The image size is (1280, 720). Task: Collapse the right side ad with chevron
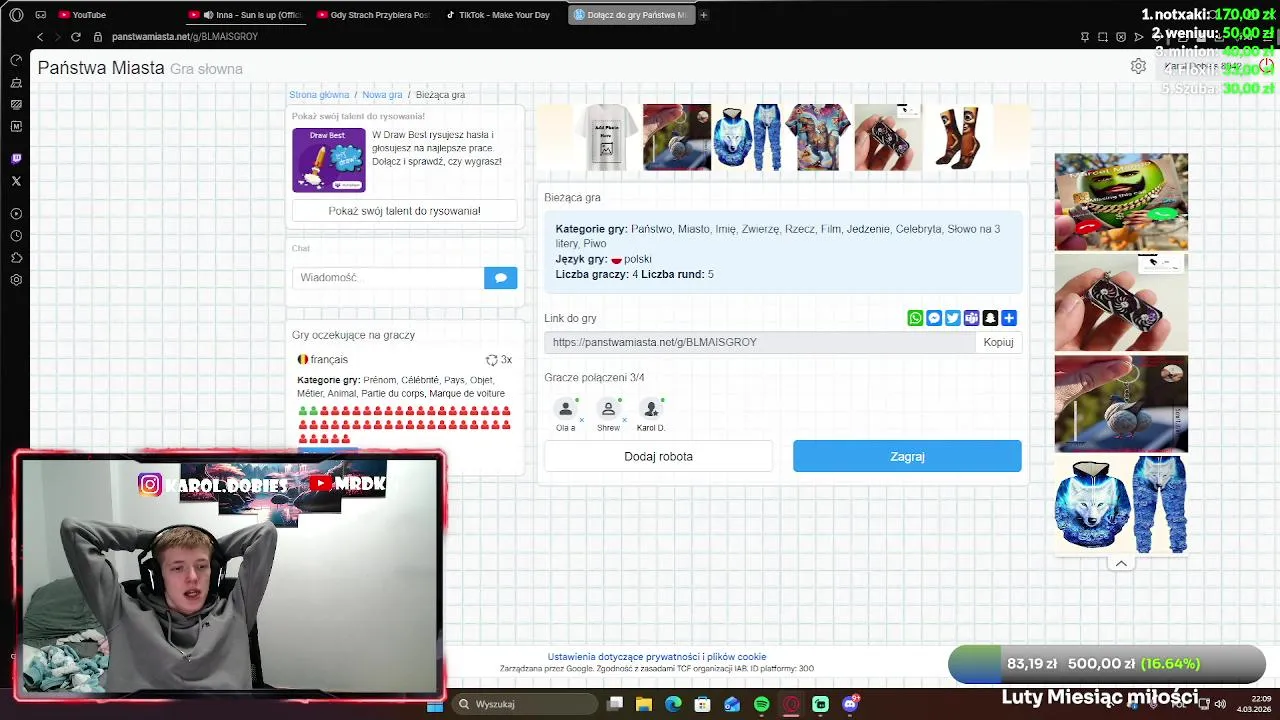point(1121,564)
